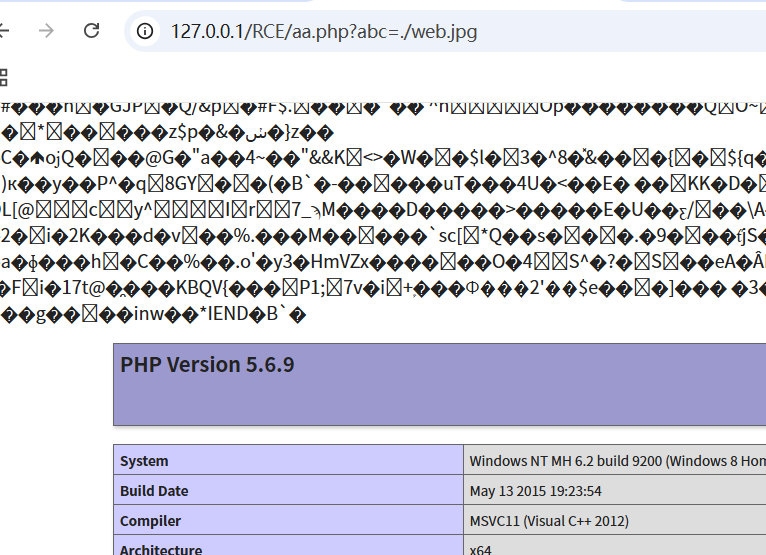Select the PHP Version 5.6.9 heading
Image resolution: width=766 pixels, height=555 pixels.
(207, 365)
